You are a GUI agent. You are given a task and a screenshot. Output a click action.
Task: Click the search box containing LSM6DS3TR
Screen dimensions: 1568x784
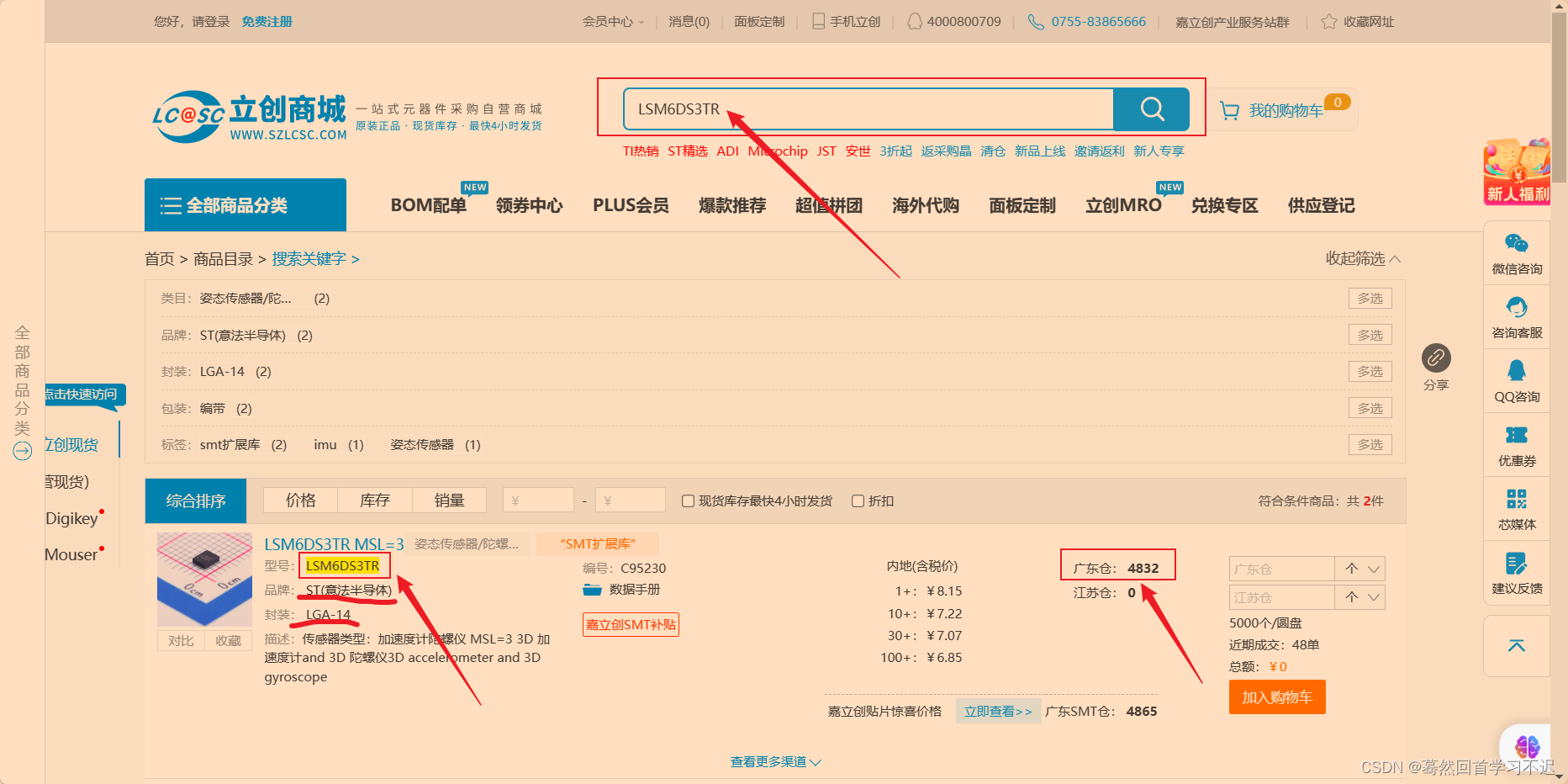pos(868,109)
